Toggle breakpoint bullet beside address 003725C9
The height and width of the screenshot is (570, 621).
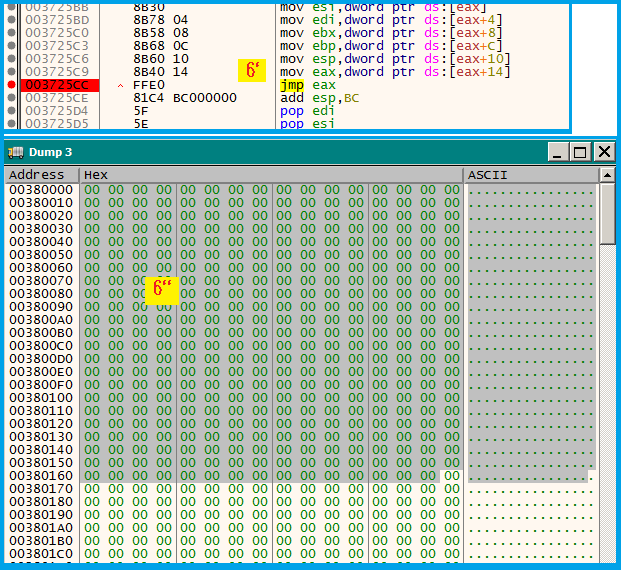[10, 72]
